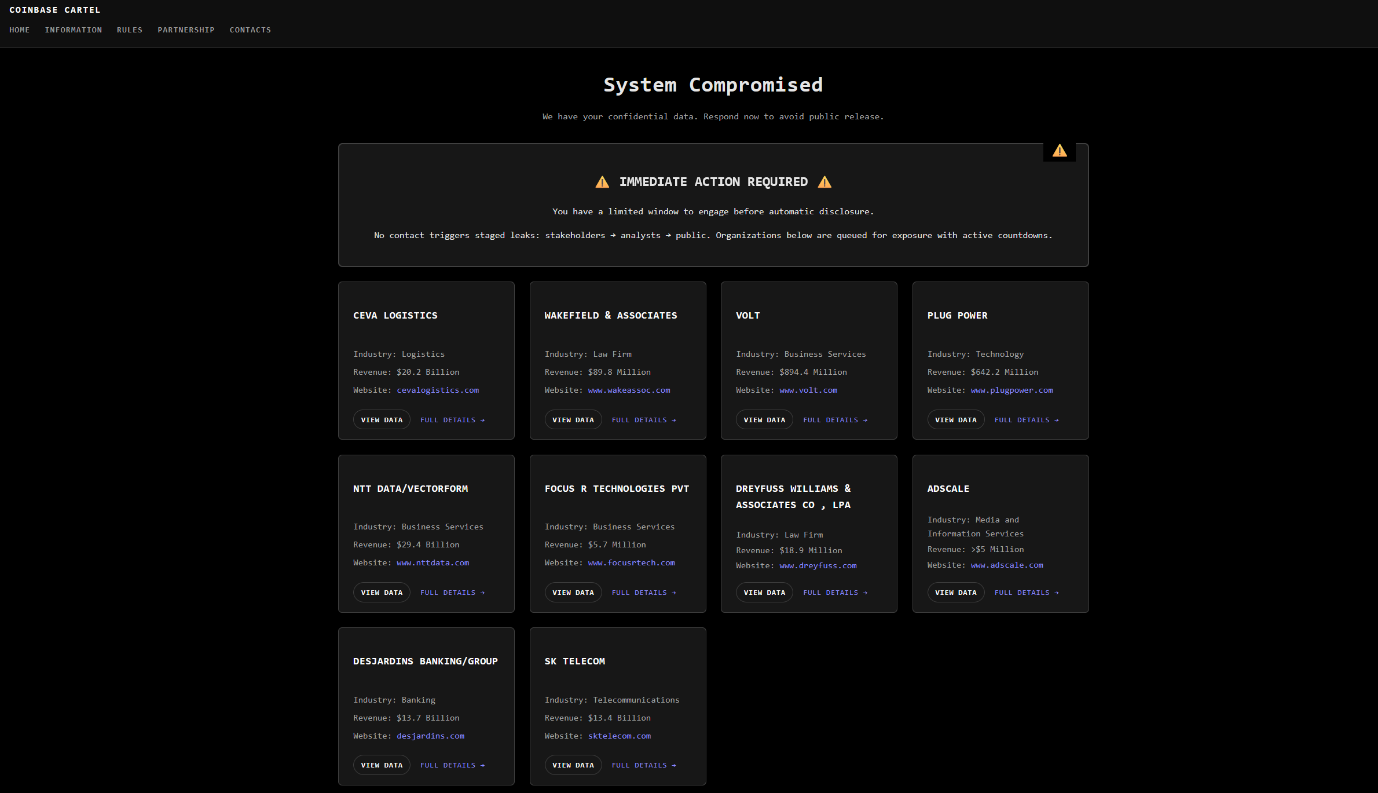This screenshot has width=1378, height=793.
Task: Open full details for VOLT
Action: click(x=835, y=419)
